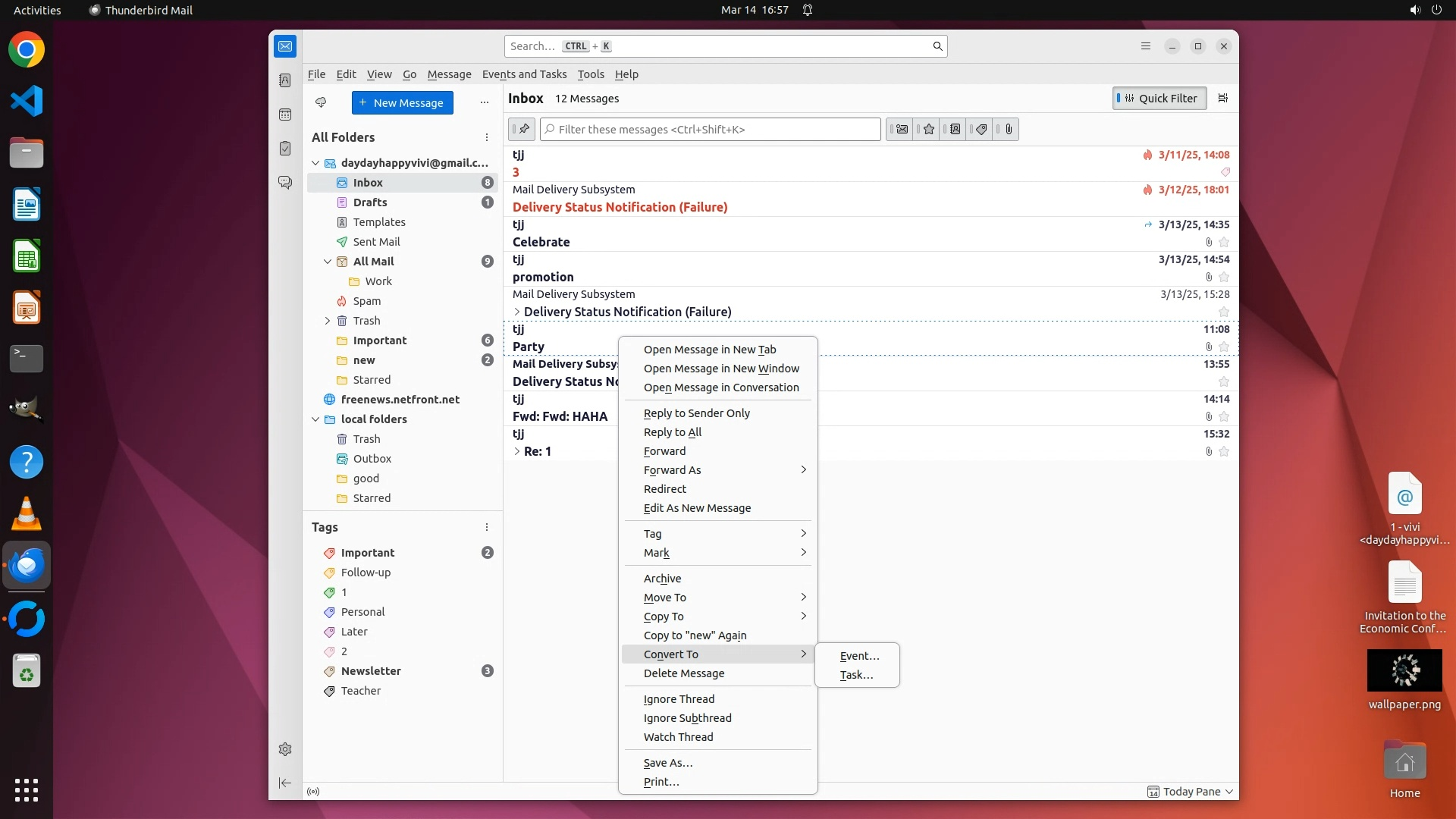Collapse the local folders tree
Viewport: 1456px width, 819px height.
click(x=315, y=419)
